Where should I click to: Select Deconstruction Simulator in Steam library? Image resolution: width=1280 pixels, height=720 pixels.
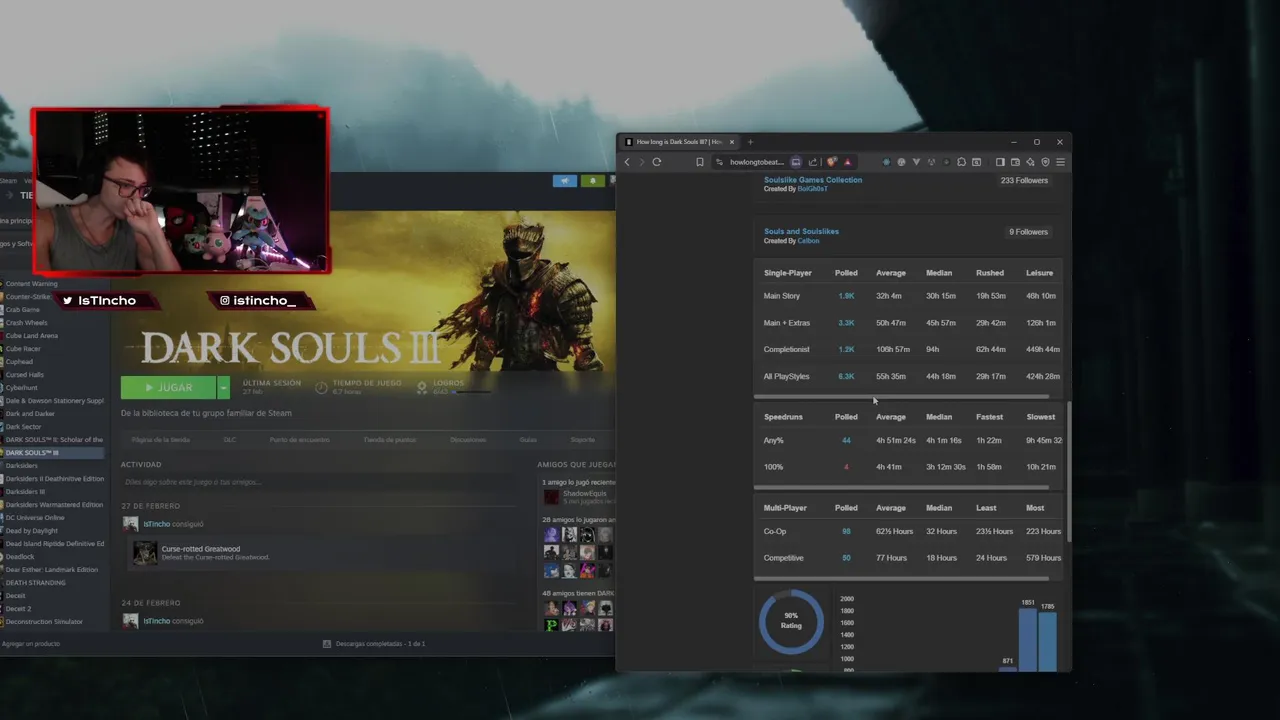coord(44,622)
